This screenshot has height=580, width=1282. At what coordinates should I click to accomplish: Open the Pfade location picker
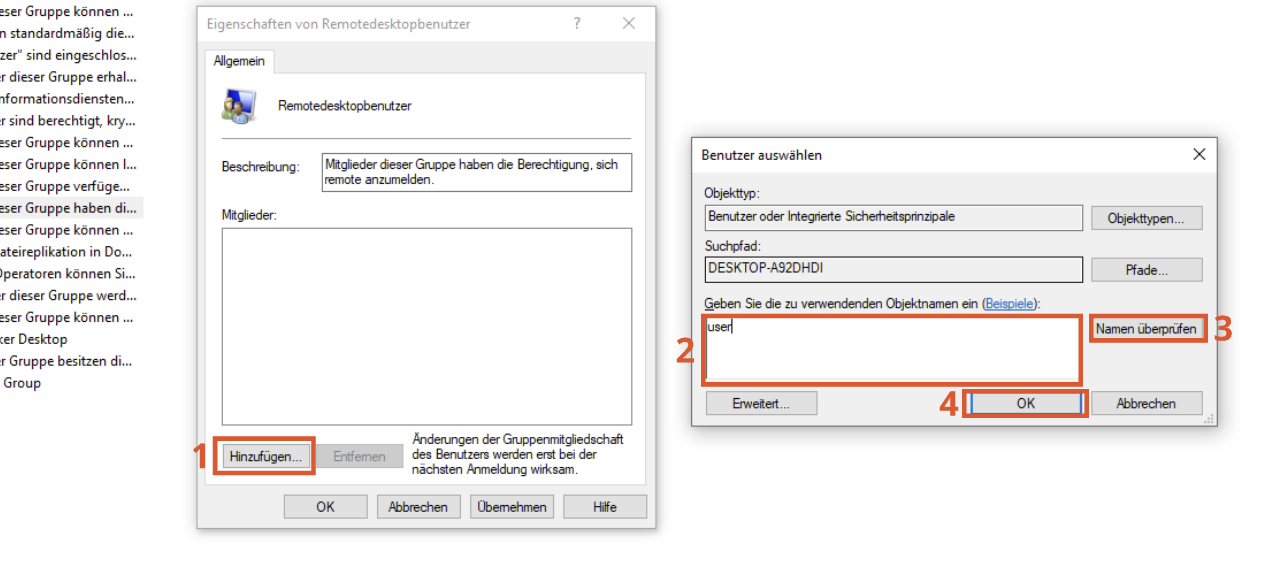1146,270
